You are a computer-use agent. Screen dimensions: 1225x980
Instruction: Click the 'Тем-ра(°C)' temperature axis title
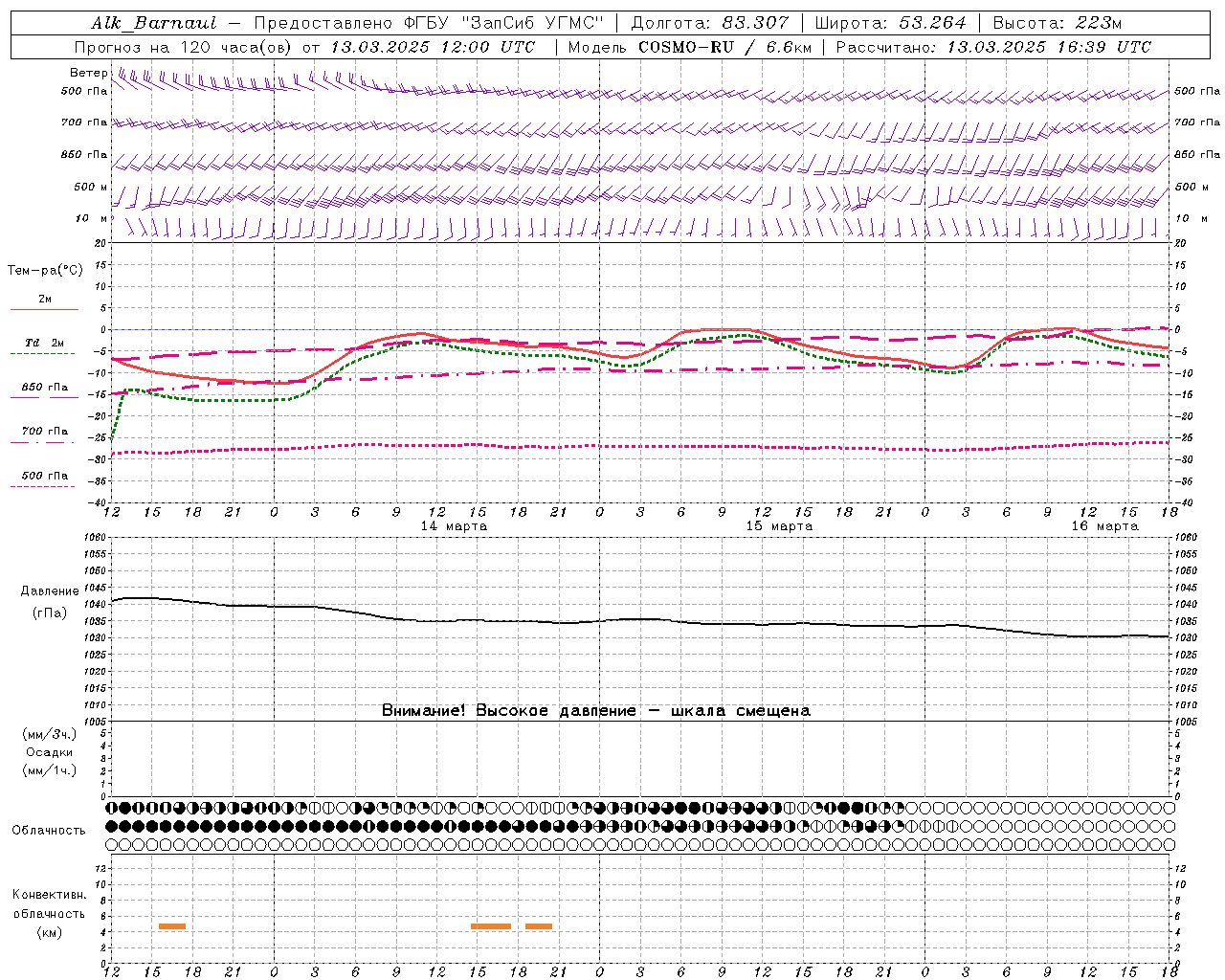coord(45,270)
